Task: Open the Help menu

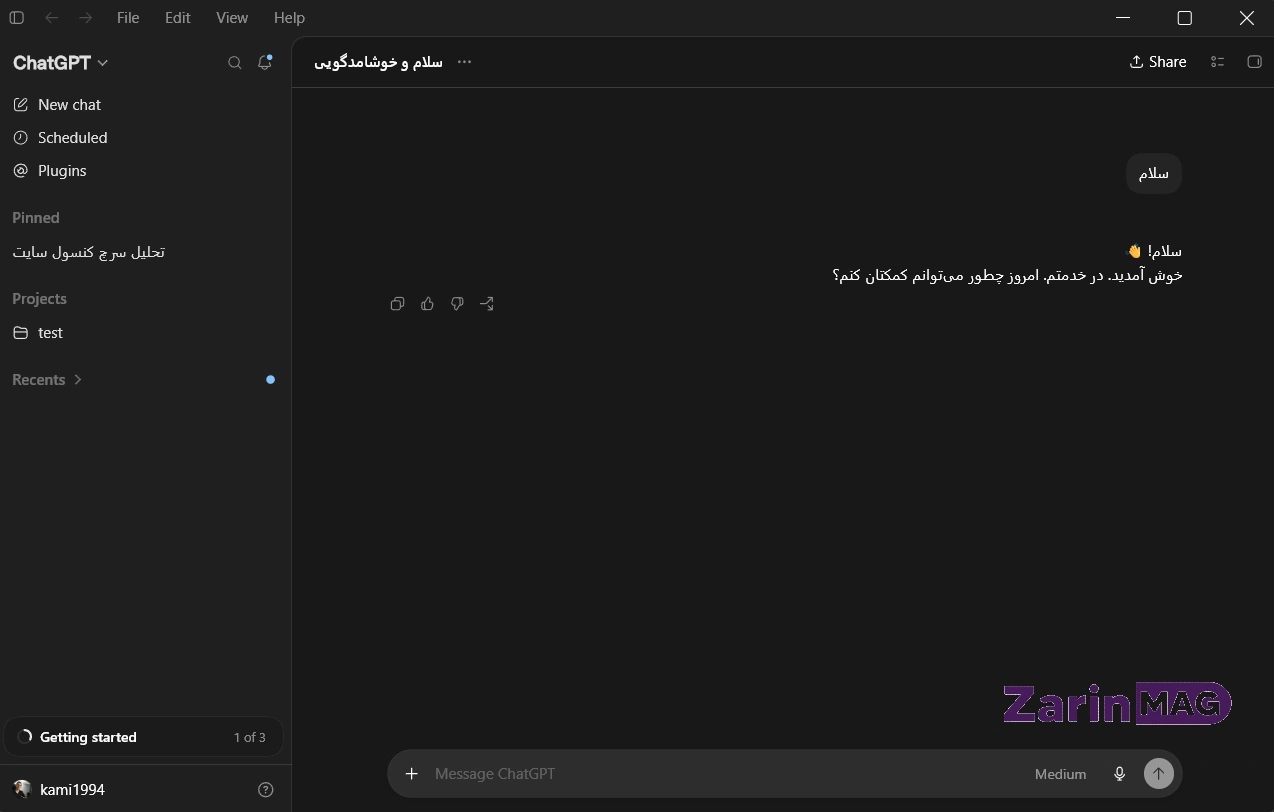Action: tap(289, 18)
